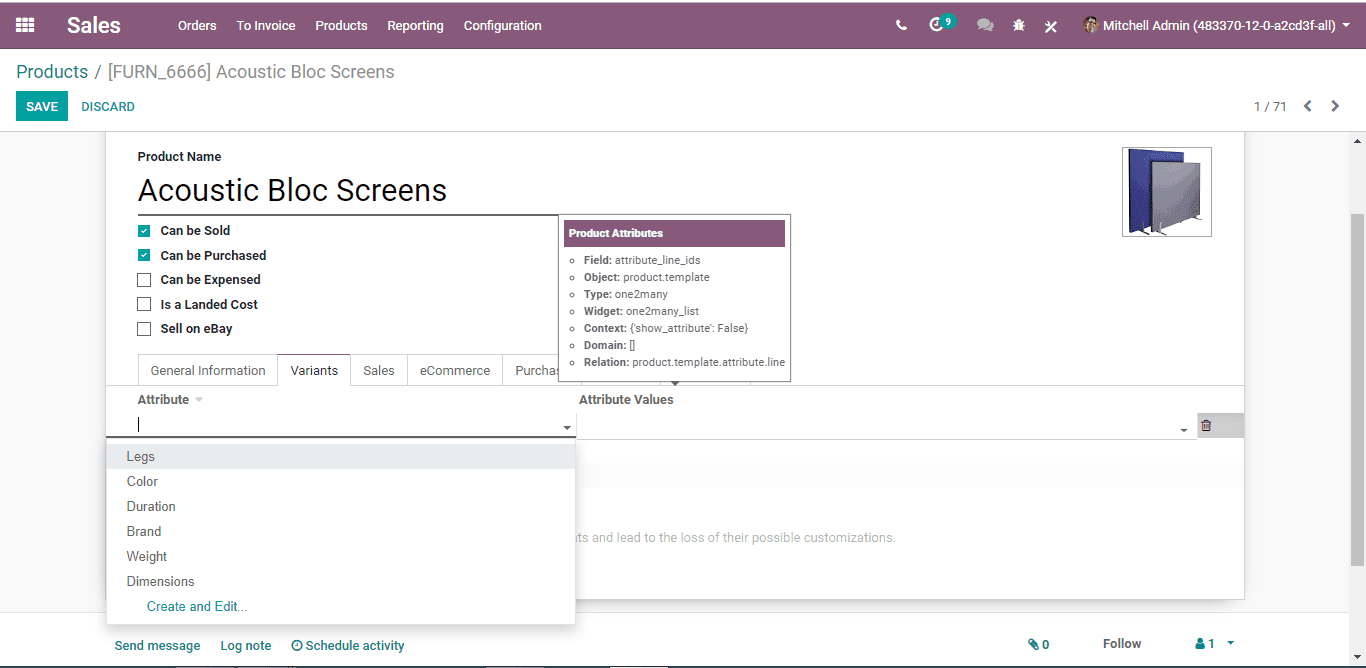Click the vertical page scrollbar
Screen dimensions: 1366x668
point(1357,390)
